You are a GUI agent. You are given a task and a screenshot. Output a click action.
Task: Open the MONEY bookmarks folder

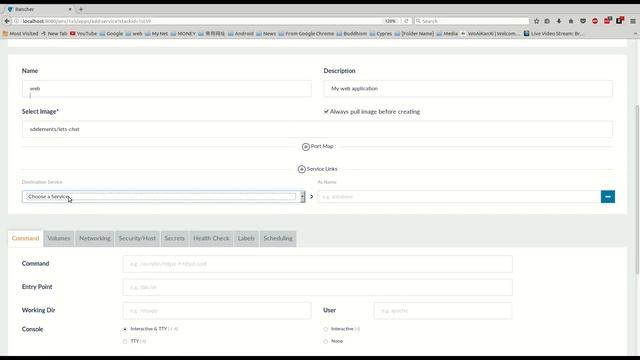pyautogui.click(x=183, y=33)
